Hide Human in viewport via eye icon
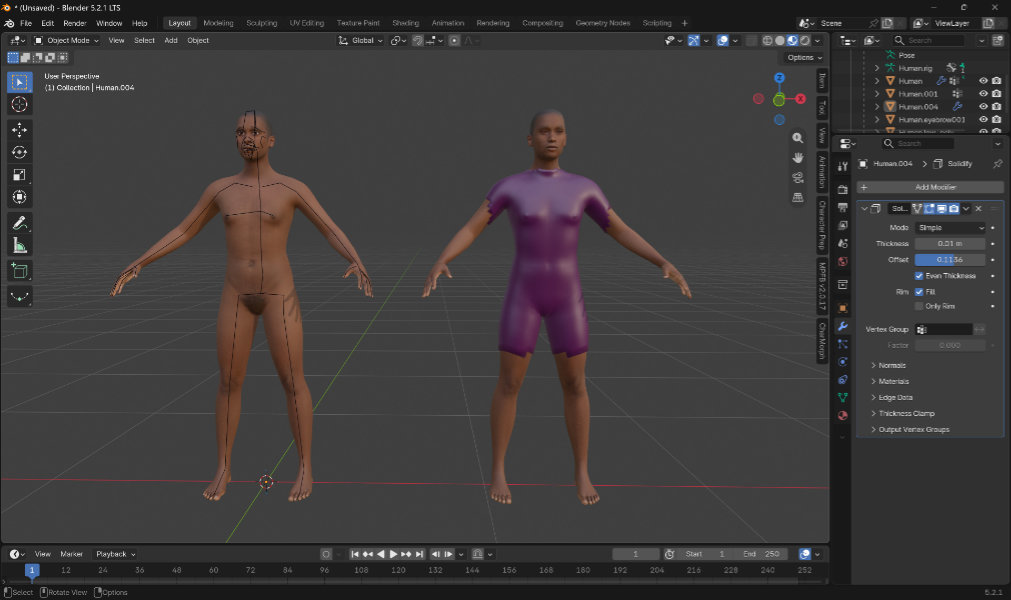The height and width of the screenshot is (600, 1011). click(x=983, y=81)
